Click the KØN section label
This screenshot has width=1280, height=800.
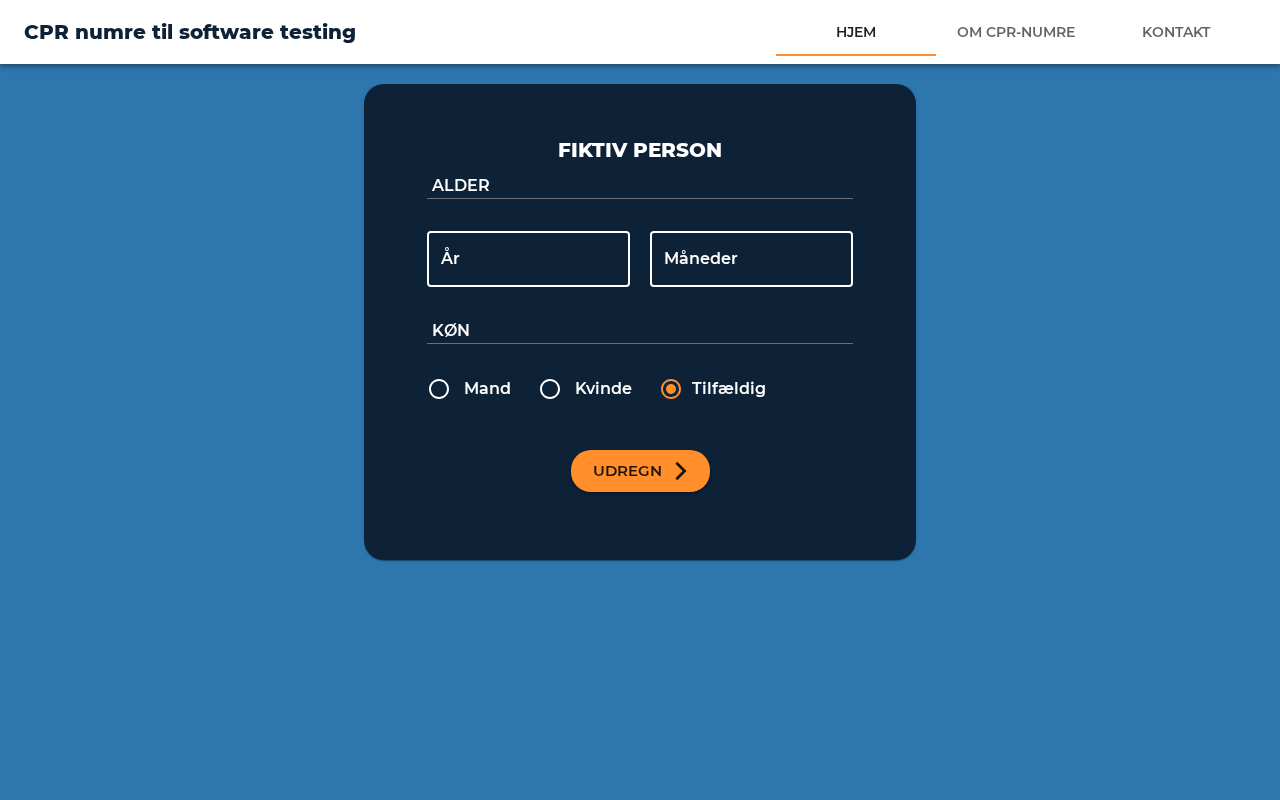click(x=451, y=330)
